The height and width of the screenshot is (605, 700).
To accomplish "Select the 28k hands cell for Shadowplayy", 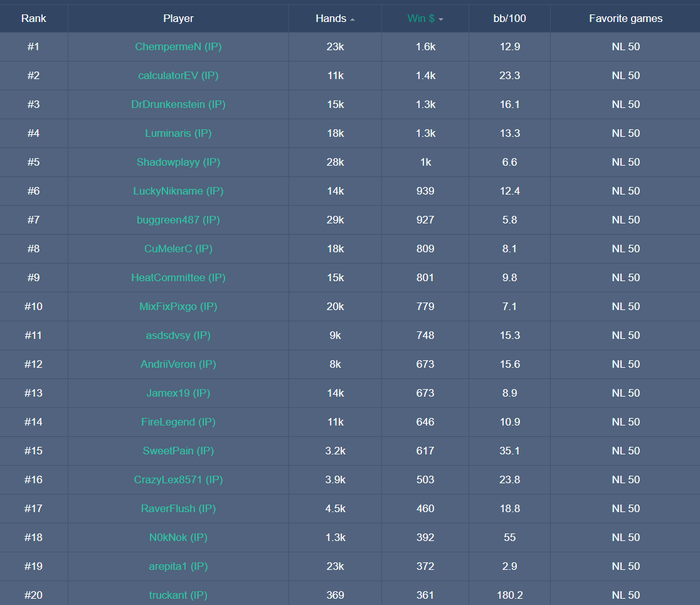I will [x=335, y=162].
